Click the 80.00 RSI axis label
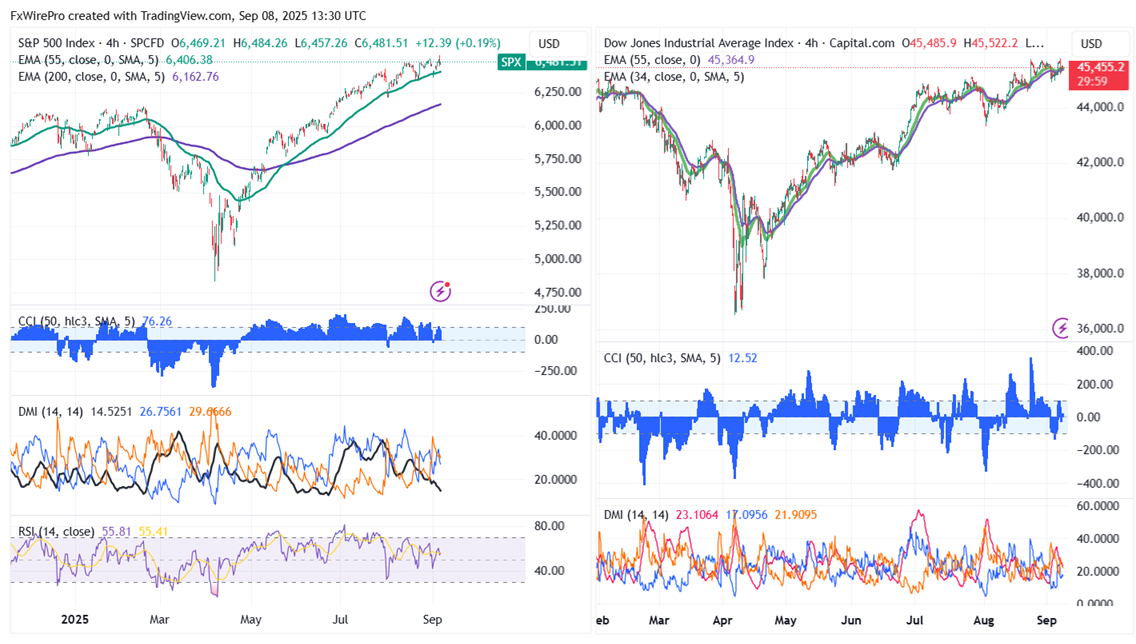This screenshot has height=644, width=1136. (549, 526)
